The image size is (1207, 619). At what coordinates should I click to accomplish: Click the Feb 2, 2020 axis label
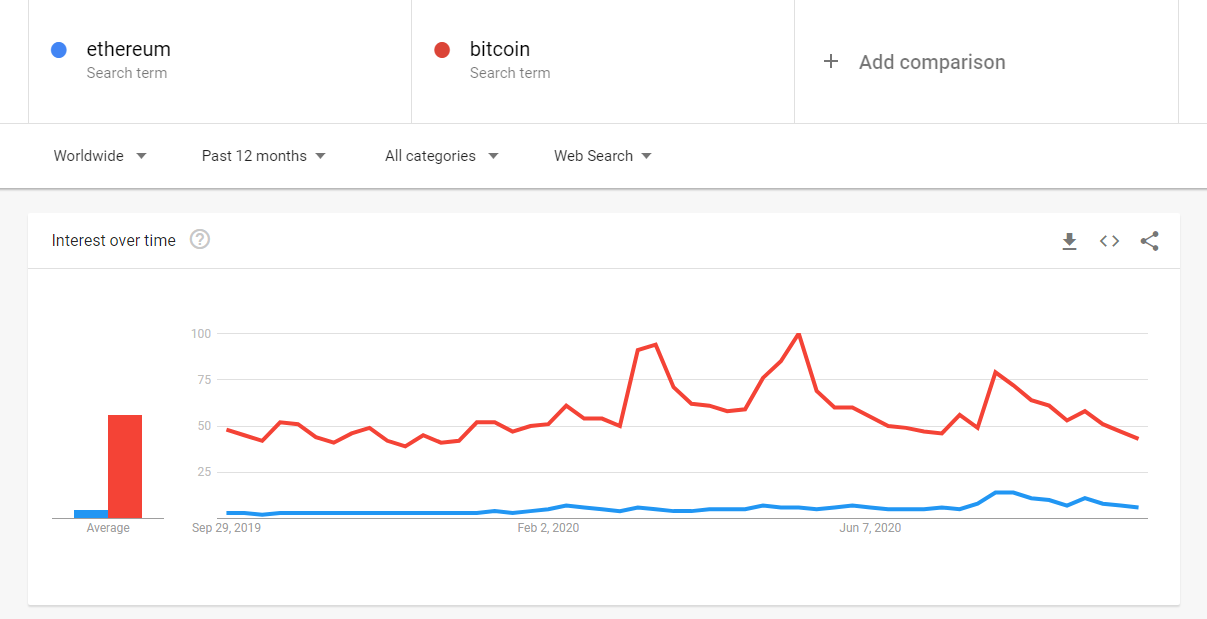[548, 528]
